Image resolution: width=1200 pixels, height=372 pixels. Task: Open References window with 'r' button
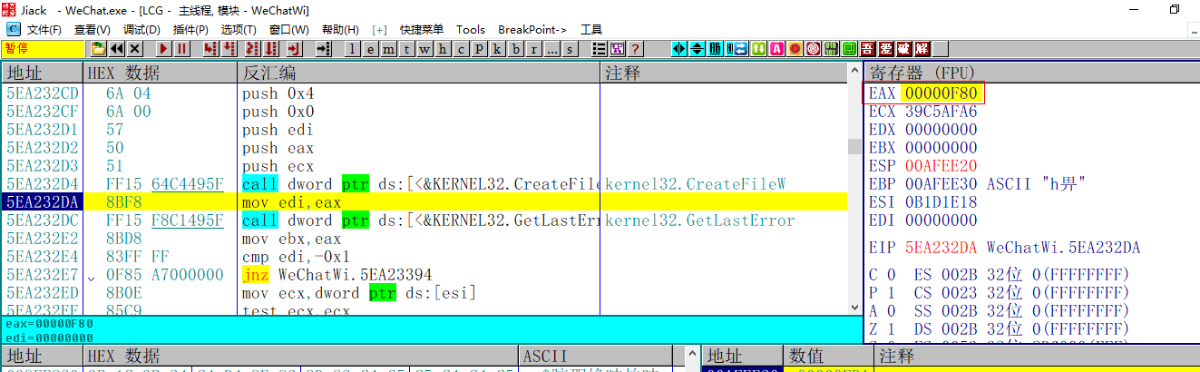(x=534, y=48)
